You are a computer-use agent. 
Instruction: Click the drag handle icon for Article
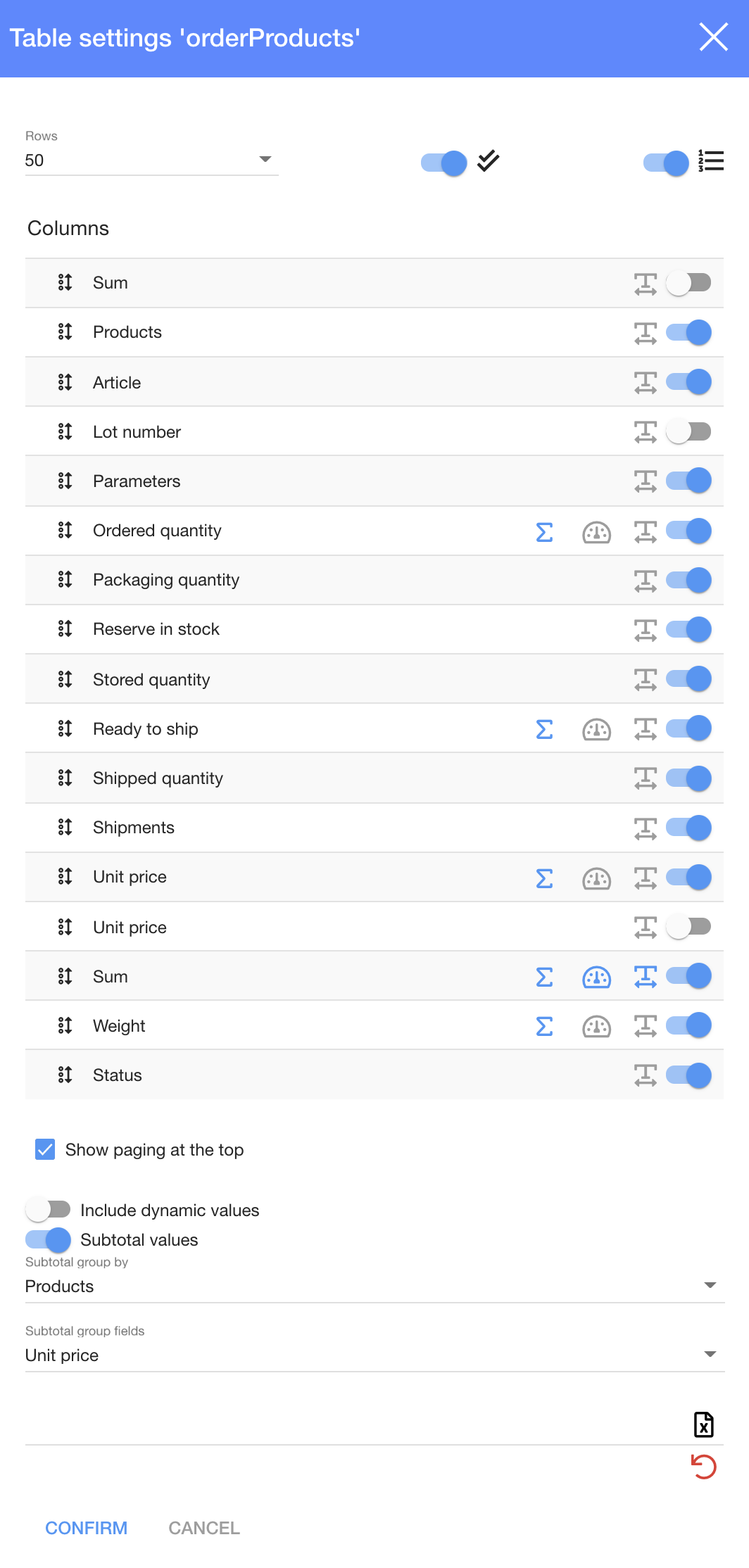pos(65,382)
